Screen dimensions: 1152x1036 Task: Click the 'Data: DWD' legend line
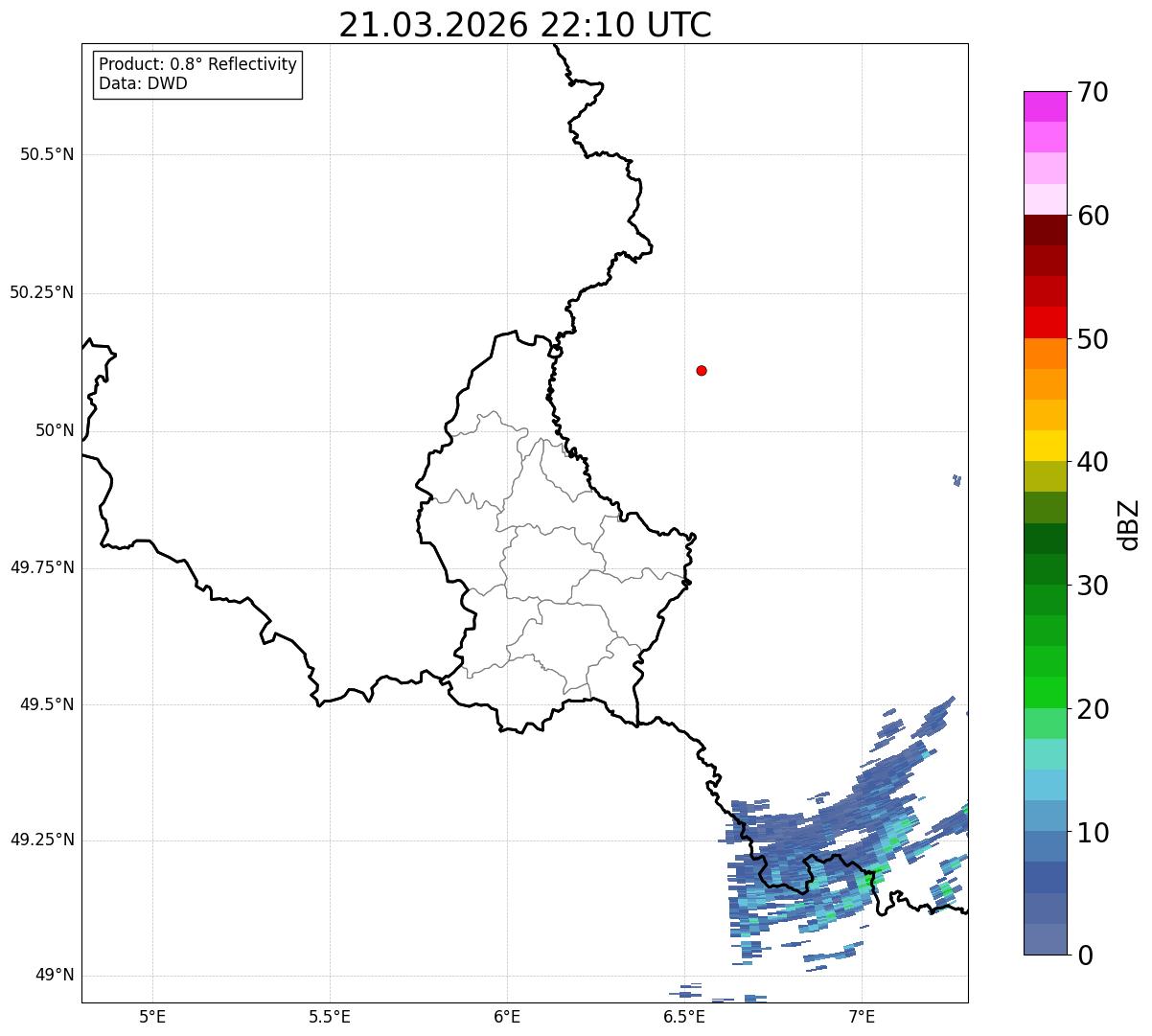click(x=143, y=83)
